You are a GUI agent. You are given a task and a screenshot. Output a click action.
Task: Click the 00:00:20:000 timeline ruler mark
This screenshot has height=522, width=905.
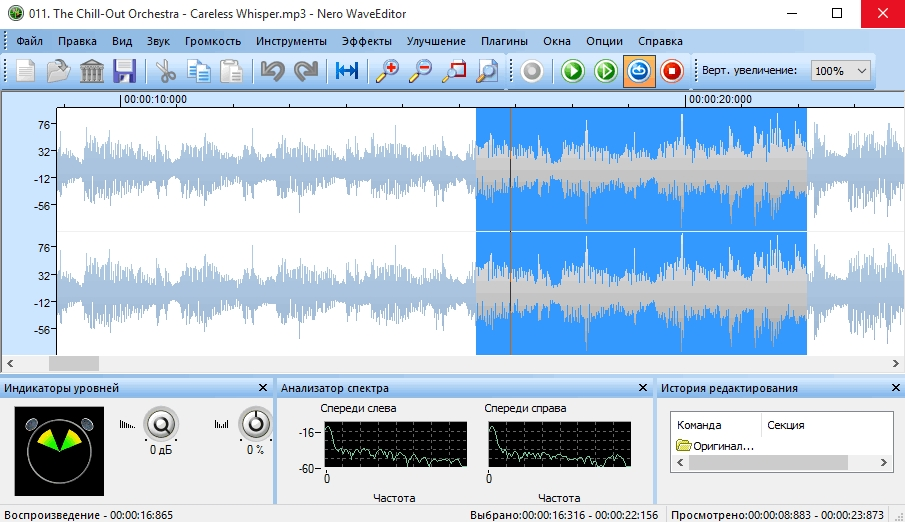(x=720, y=99)
